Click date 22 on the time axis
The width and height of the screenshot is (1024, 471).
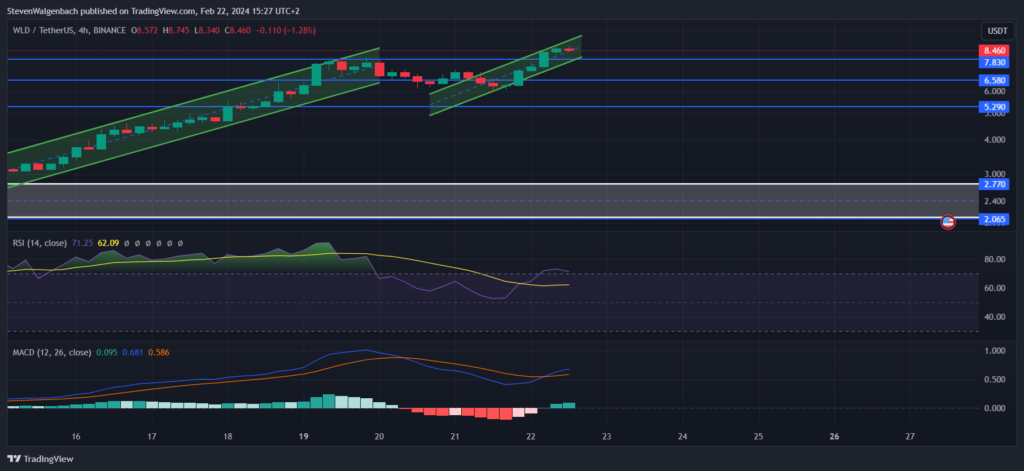pos(531,437)
